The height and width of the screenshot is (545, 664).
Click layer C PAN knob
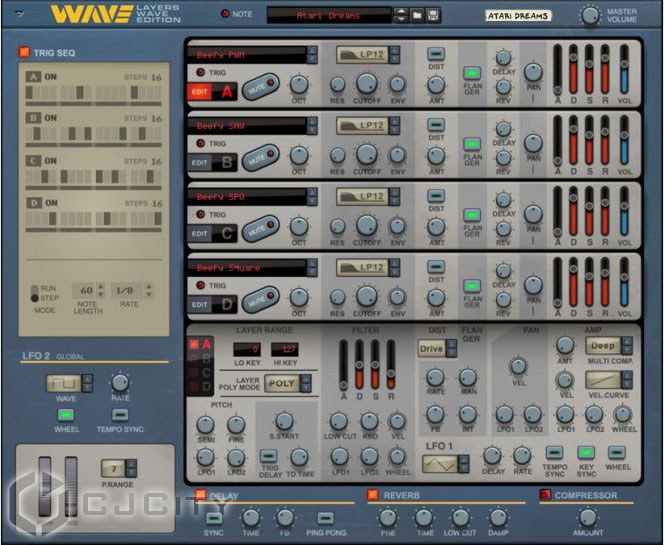click(533, 214)
